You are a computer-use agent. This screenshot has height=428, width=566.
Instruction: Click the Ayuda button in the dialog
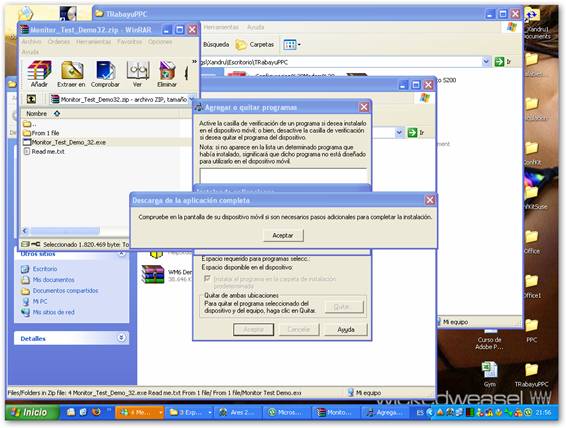(346, 329)
